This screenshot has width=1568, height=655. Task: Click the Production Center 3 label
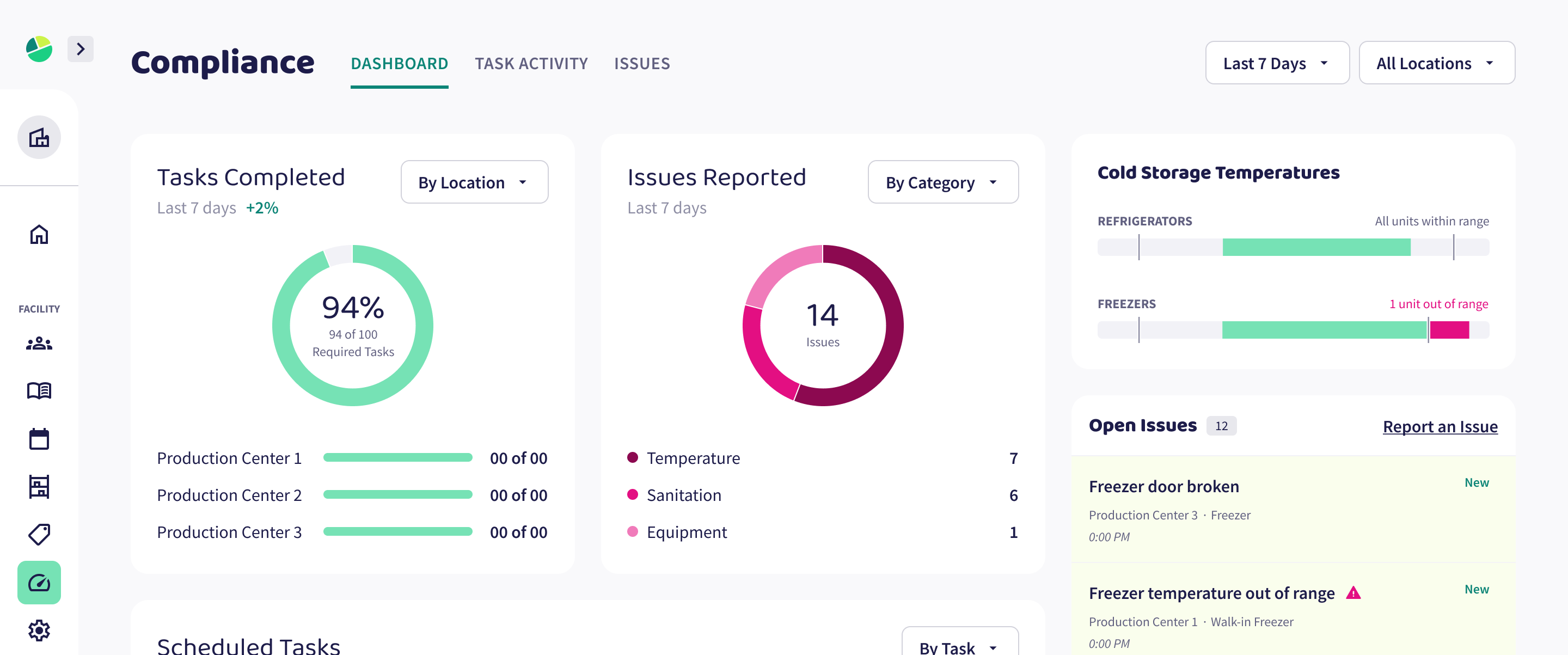tap(229, 532)
